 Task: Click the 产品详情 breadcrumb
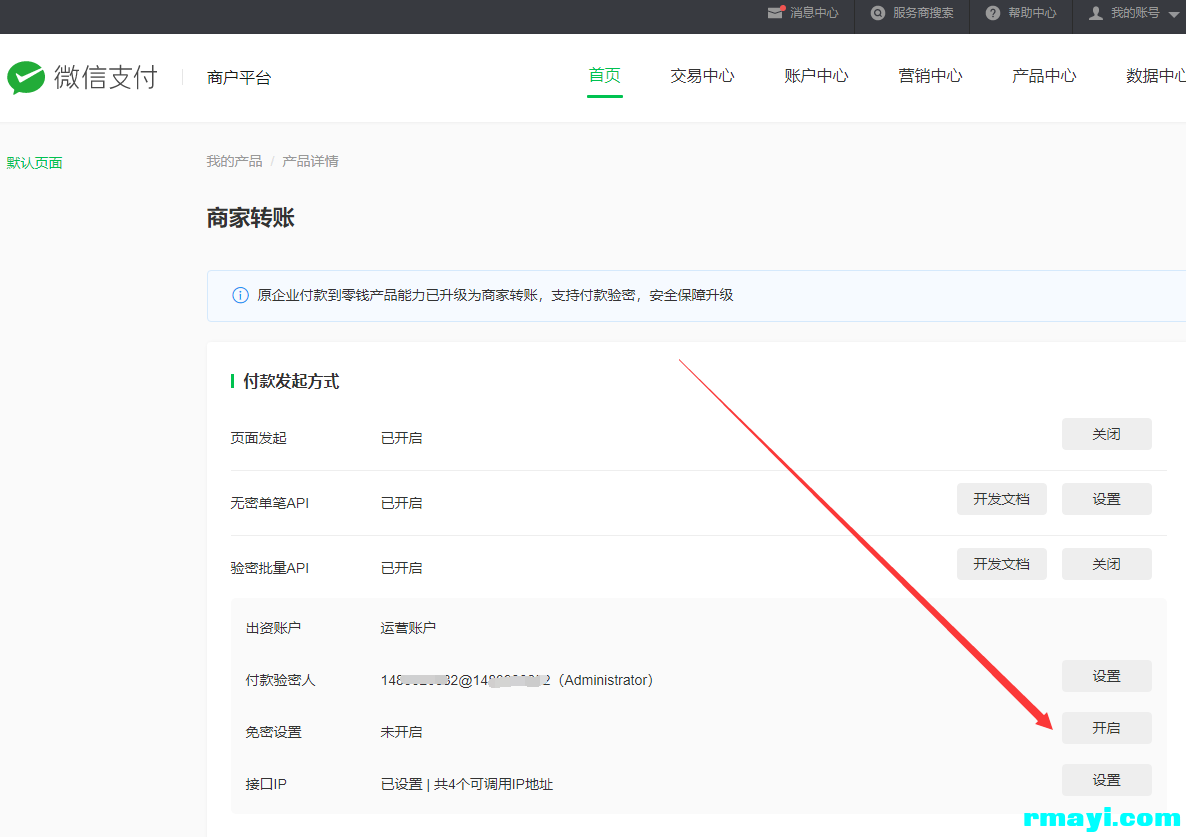(310, 161)
